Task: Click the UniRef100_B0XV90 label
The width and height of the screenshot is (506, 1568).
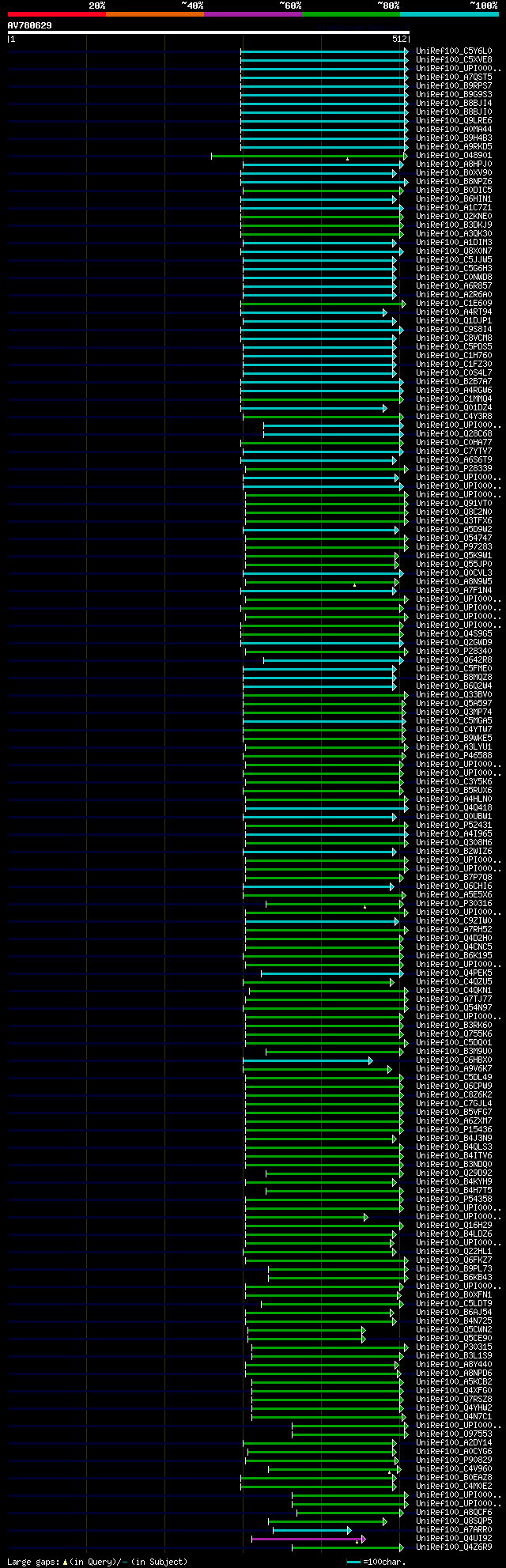Action: pos(454,173)
